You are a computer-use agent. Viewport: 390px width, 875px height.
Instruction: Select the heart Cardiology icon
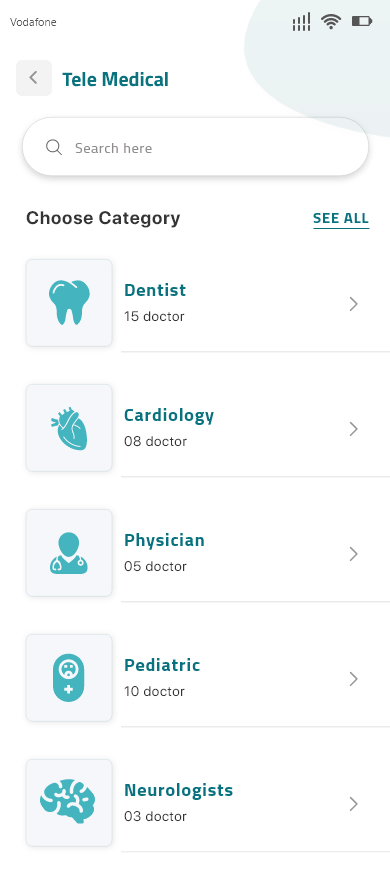click(69, 428)
